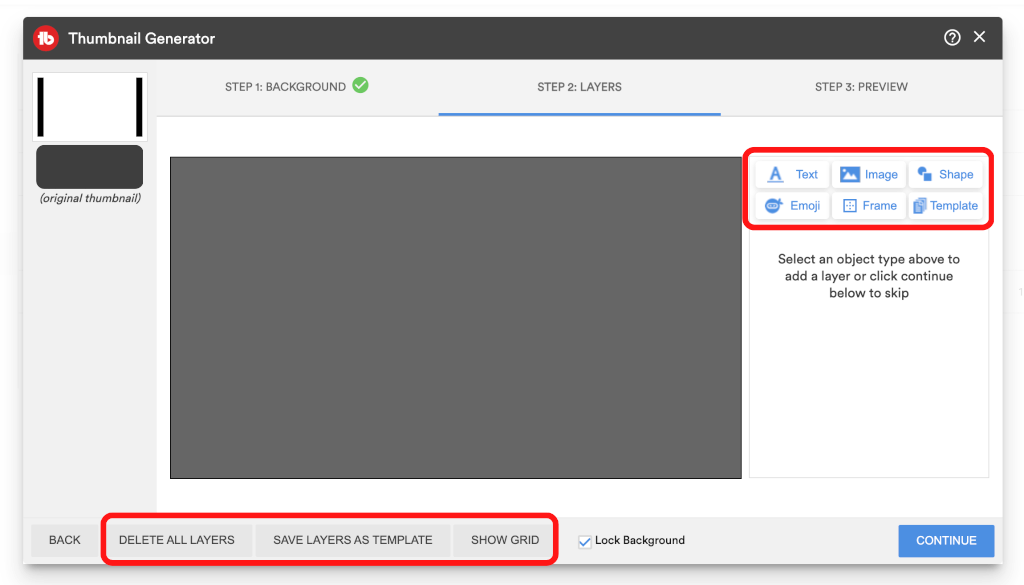Click the gray thumbnail canvas area
The height and width of the screenshot is (585, 1024).
point(455,317)
